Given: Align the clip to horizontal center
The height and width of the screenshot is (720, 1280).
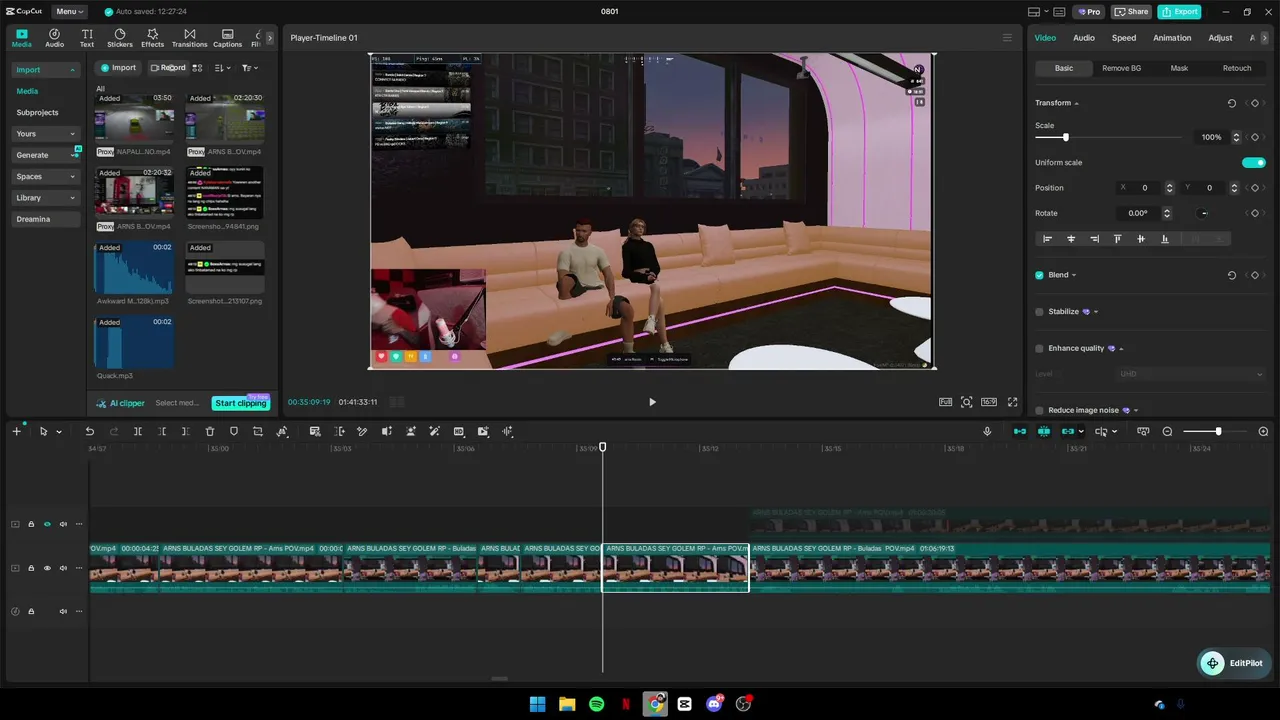Looking at the screenshot, I should click(x=1071, y=239).
